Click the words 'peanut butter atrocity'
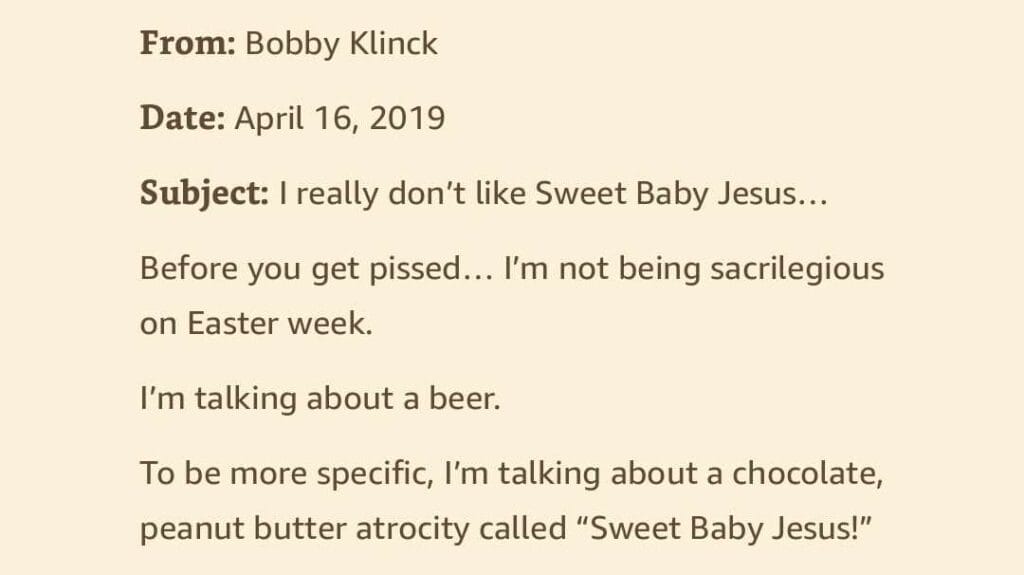 point(304,528)
